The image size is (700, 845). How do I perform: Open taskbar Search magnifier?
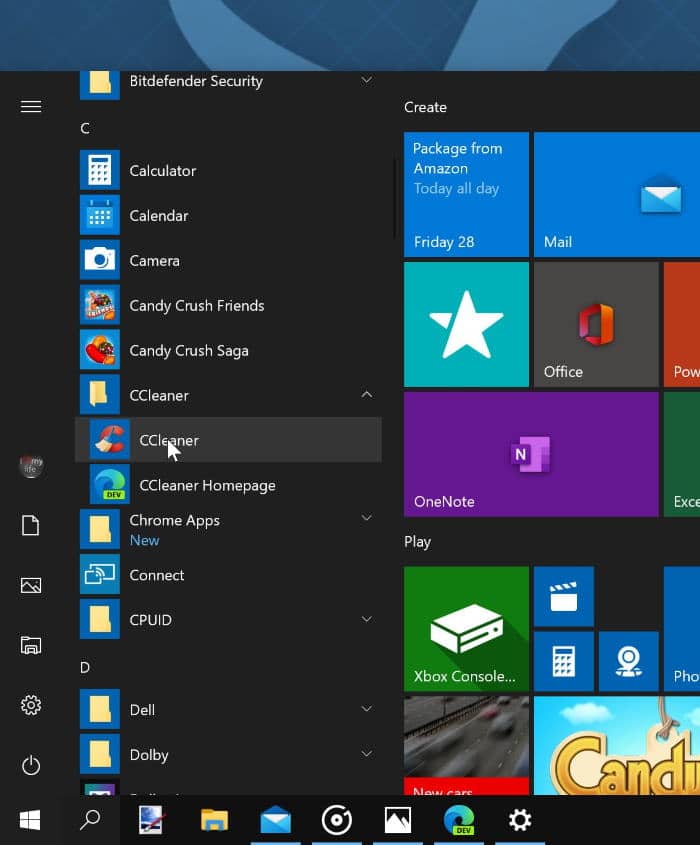coord(90,820)
